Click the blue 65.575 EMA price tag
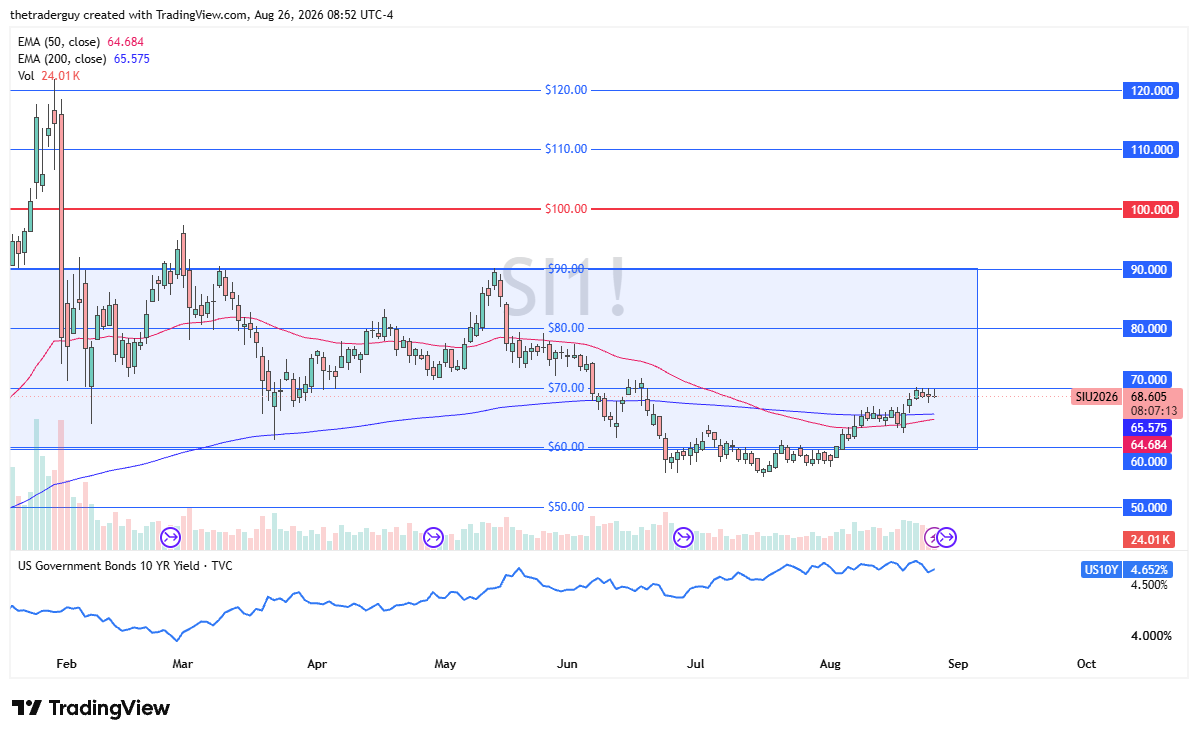 click(1147, 428)
